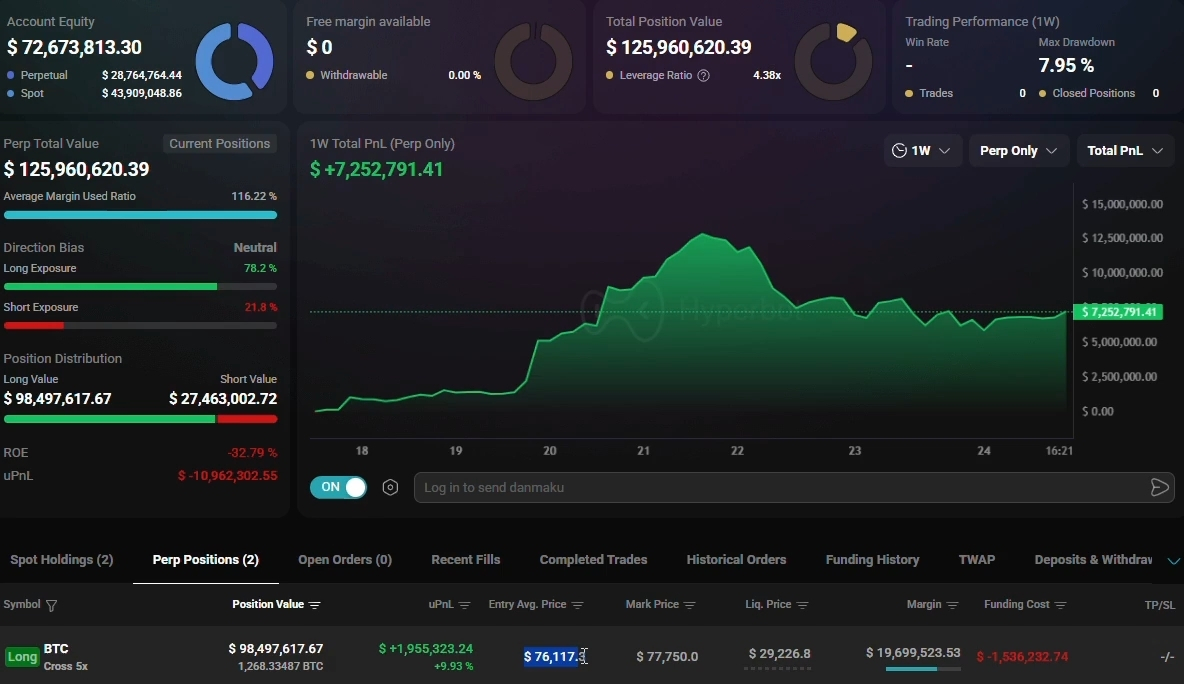Click the BTC funding cost -1,536,232.74
The width and height of the screenshot is (1184, 684).
(x=1022, y=657)
